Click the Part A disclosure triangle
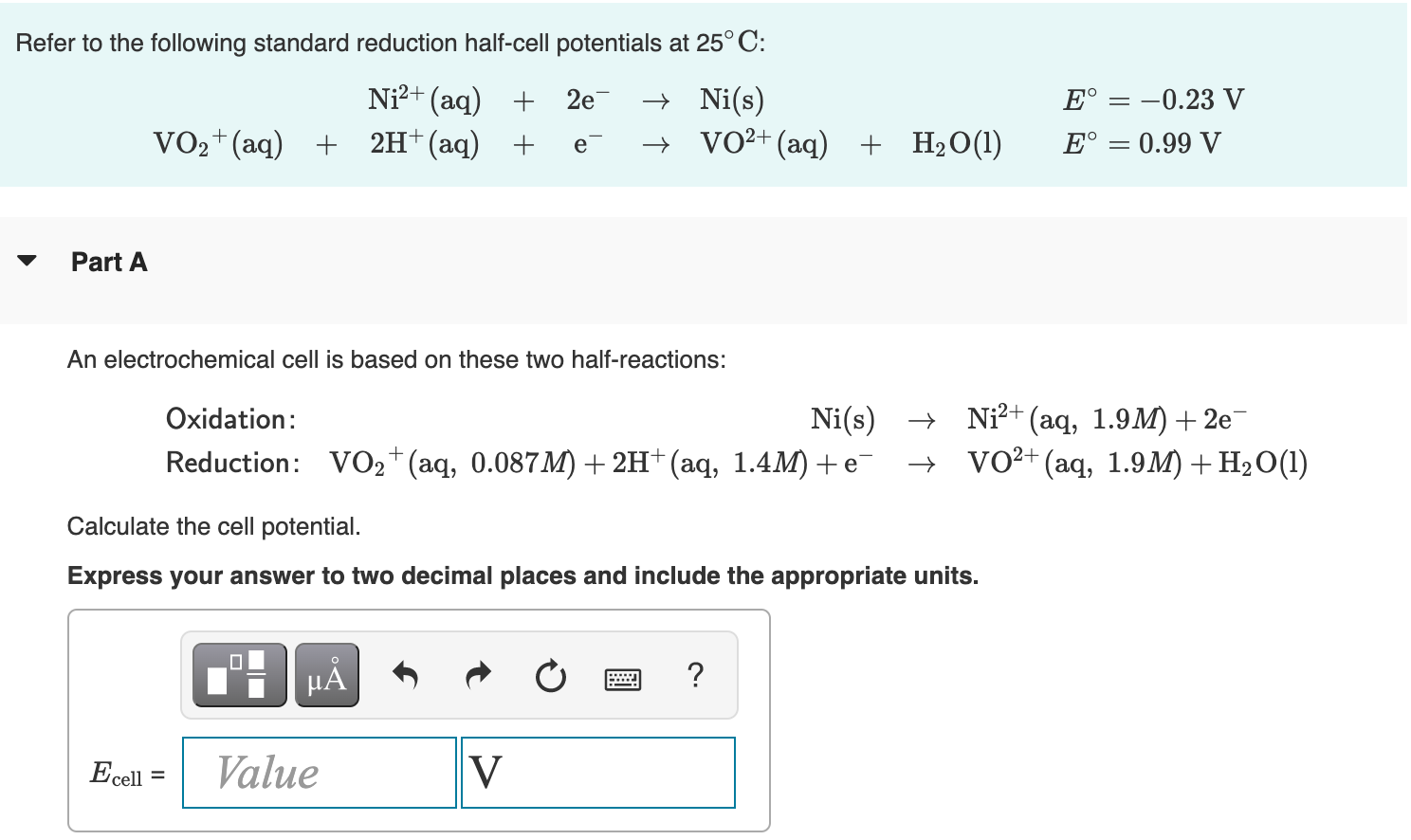This screenshot has width=1411, height=840. click(27, 258)
